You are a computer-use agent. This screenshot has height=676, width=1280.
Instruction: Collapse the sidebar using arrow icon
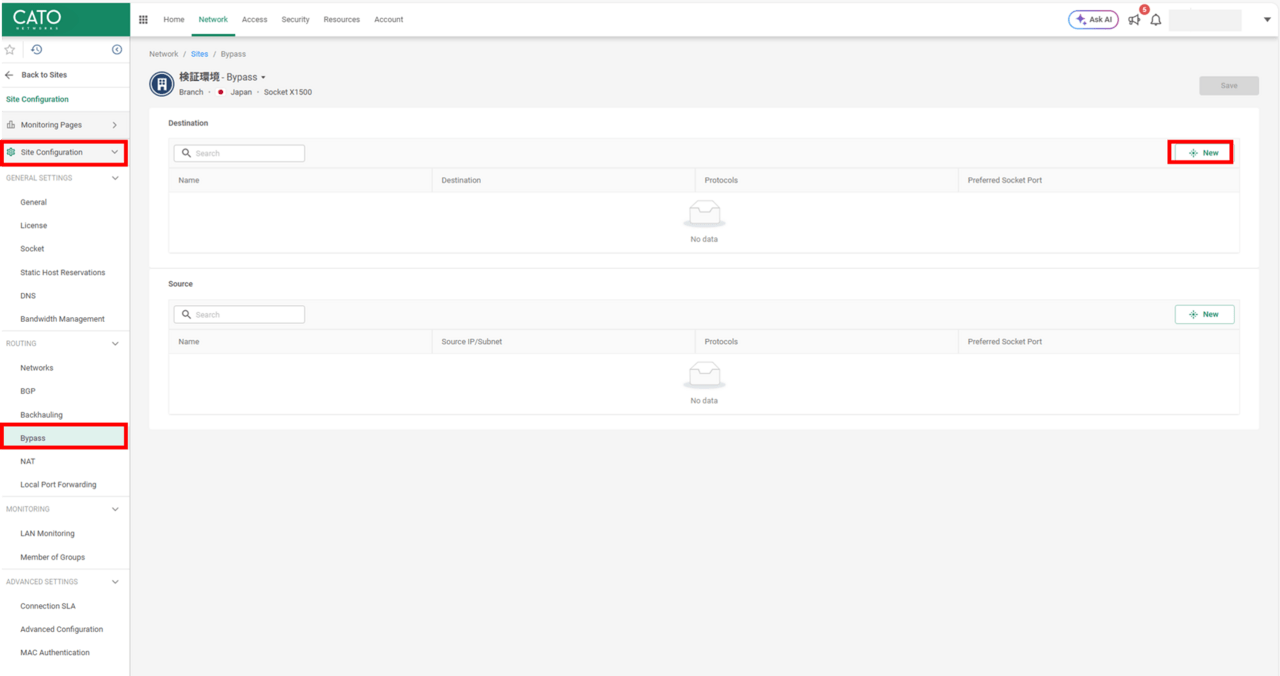117,50
